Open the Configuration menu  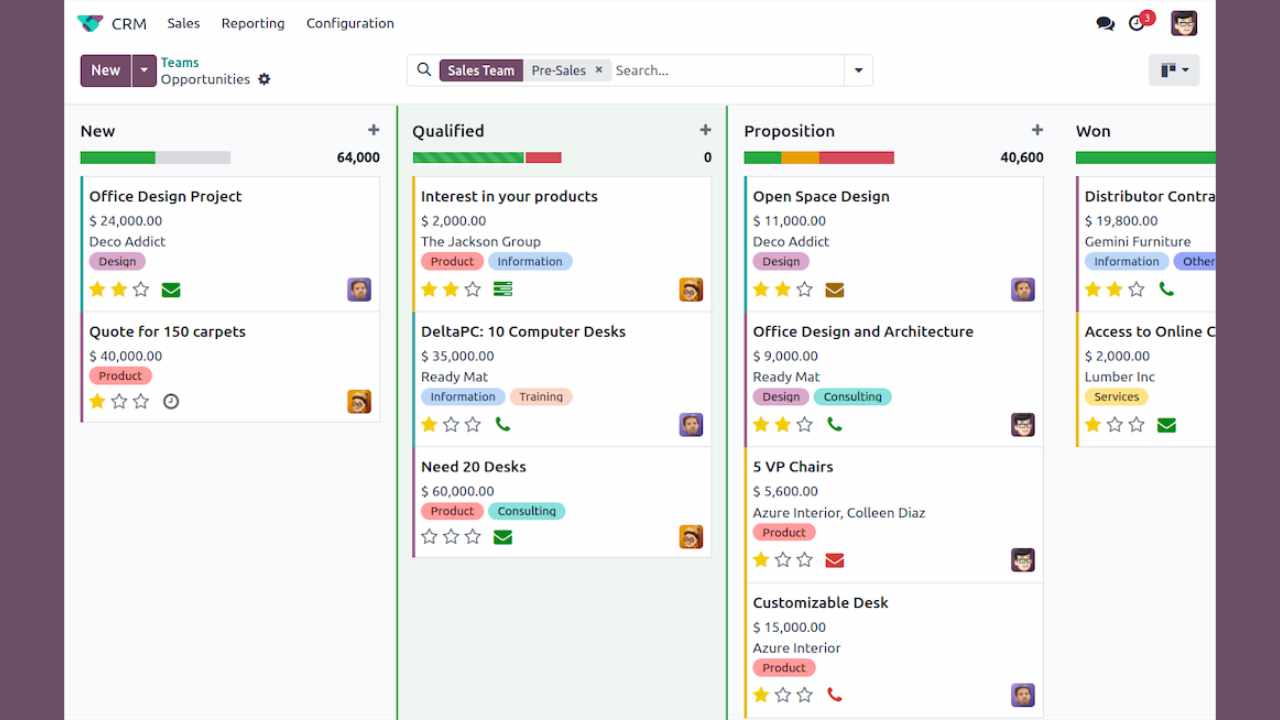[350, 23]
